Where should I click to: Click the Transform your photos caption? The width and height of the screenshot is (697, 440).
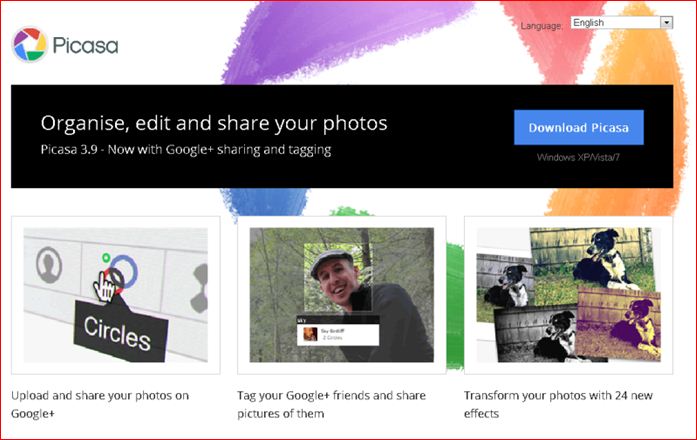point(558,404)
